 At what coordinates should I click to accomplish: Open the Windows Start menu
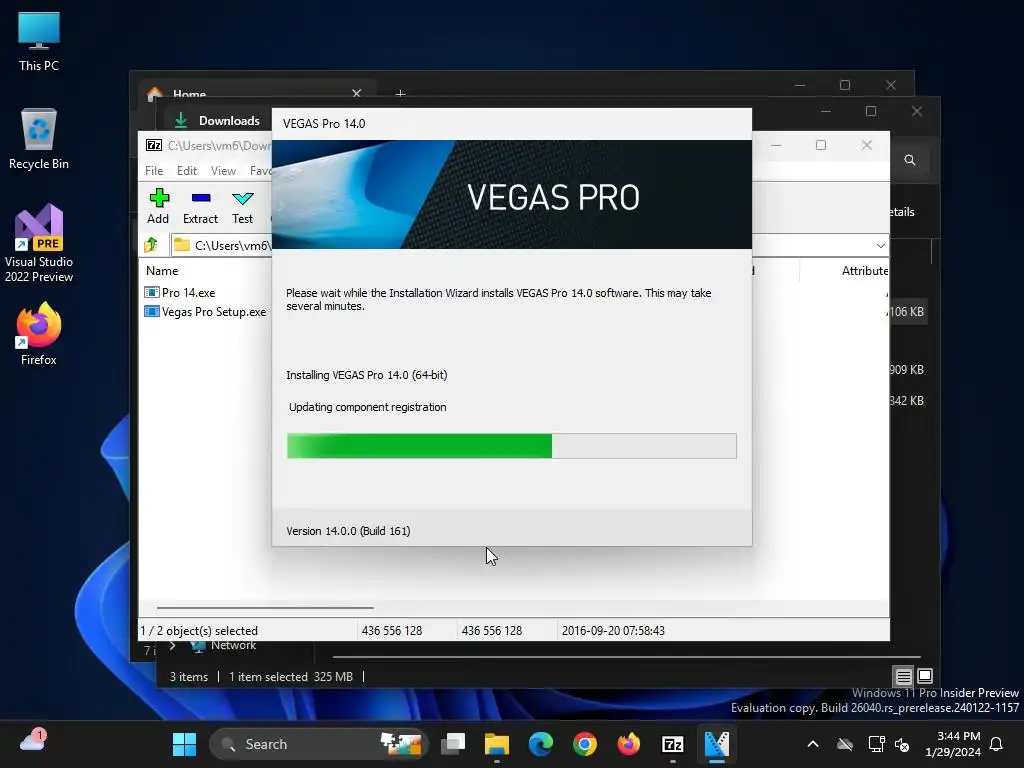[x=184, y=744]
